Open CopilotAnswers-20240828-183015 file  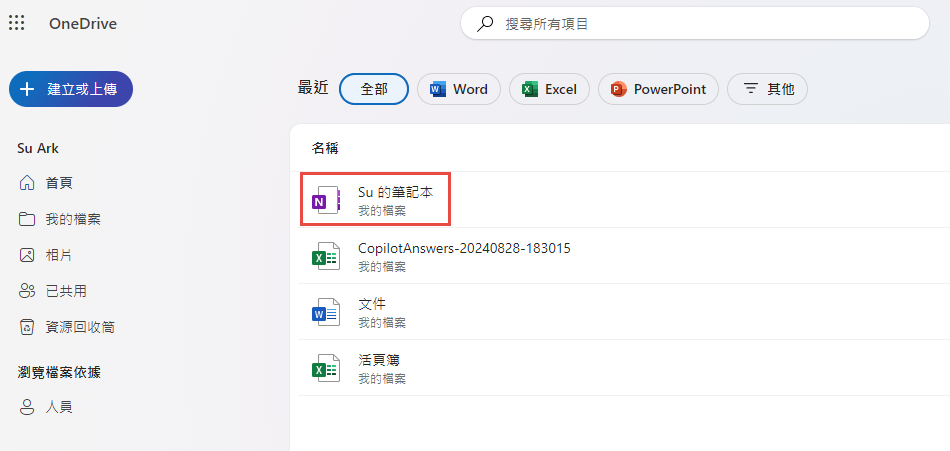pos(465,249)
